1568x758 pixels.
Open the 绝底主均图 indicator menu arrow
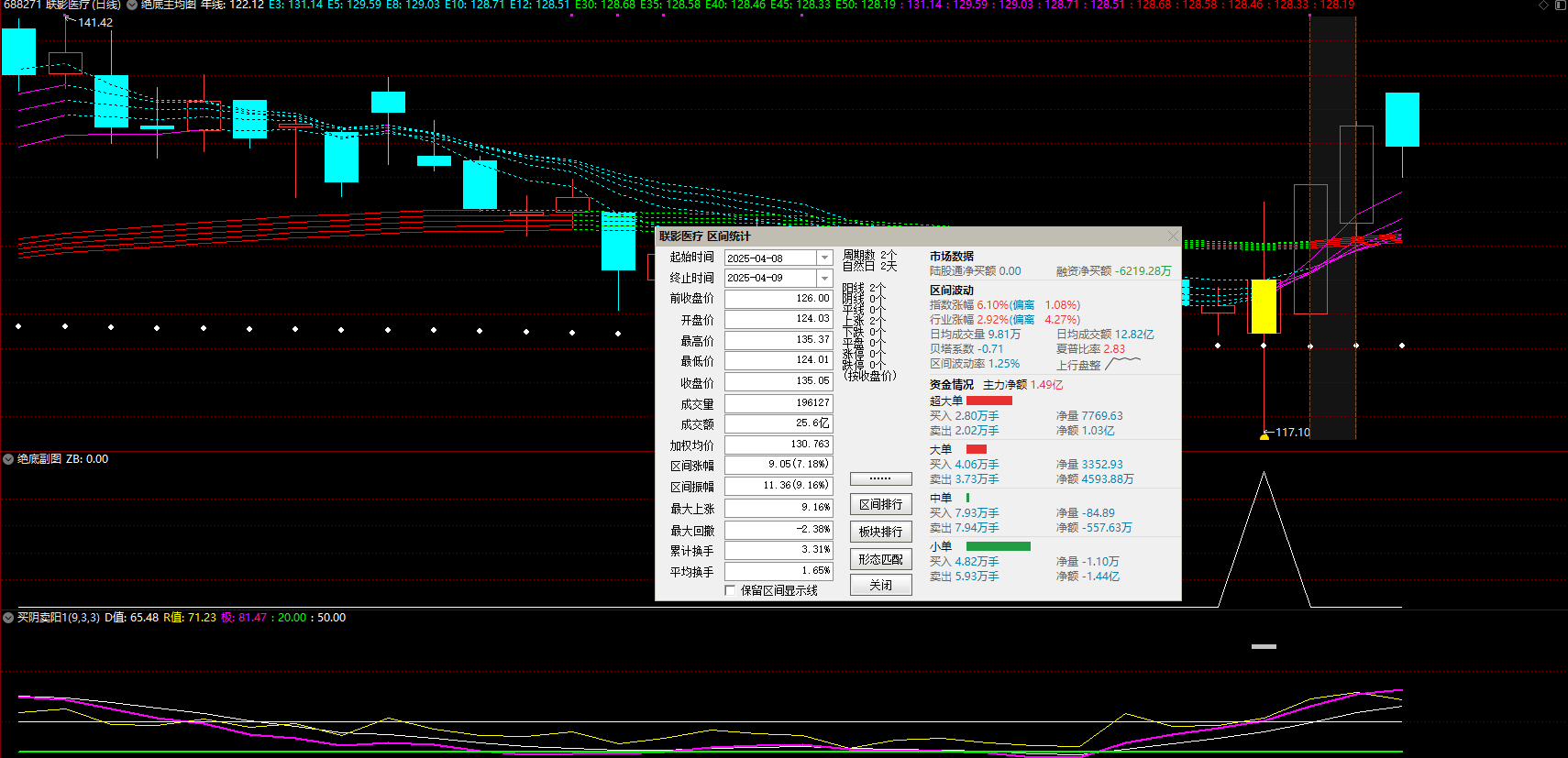[x=132, y=5]
